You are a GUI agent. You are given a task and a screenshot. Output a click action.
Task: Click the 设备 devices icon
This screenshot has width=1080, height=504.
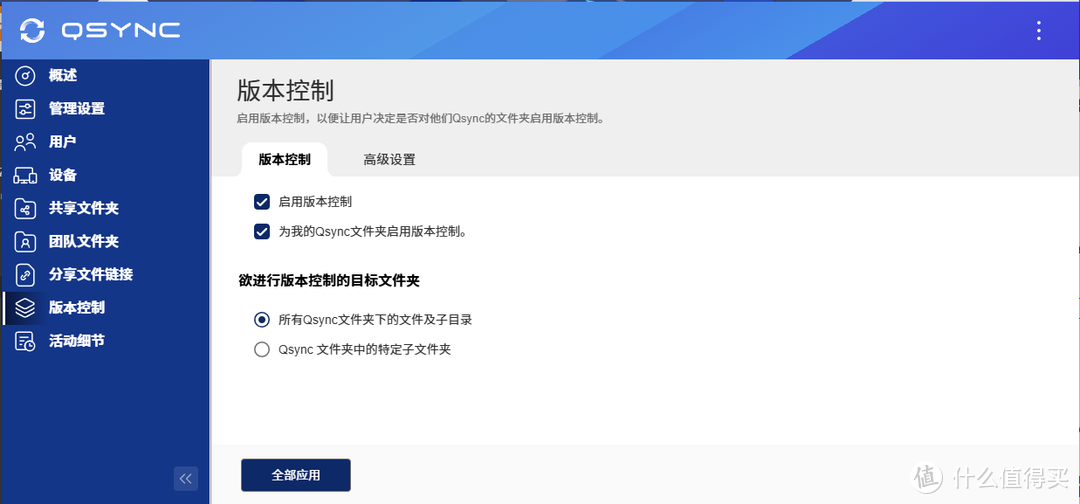tap(25, 175)
